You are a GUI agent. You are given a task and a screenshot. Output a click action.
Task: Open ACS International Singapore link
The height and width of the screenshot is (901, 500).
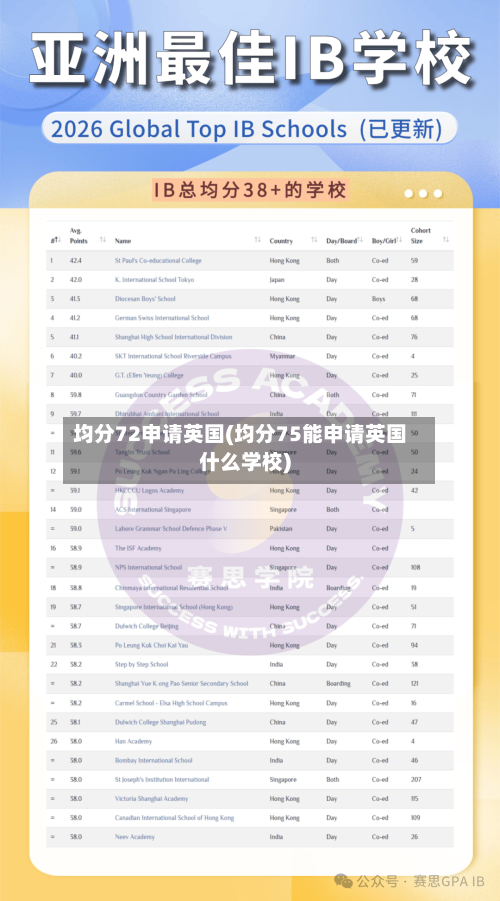point(153,510)
